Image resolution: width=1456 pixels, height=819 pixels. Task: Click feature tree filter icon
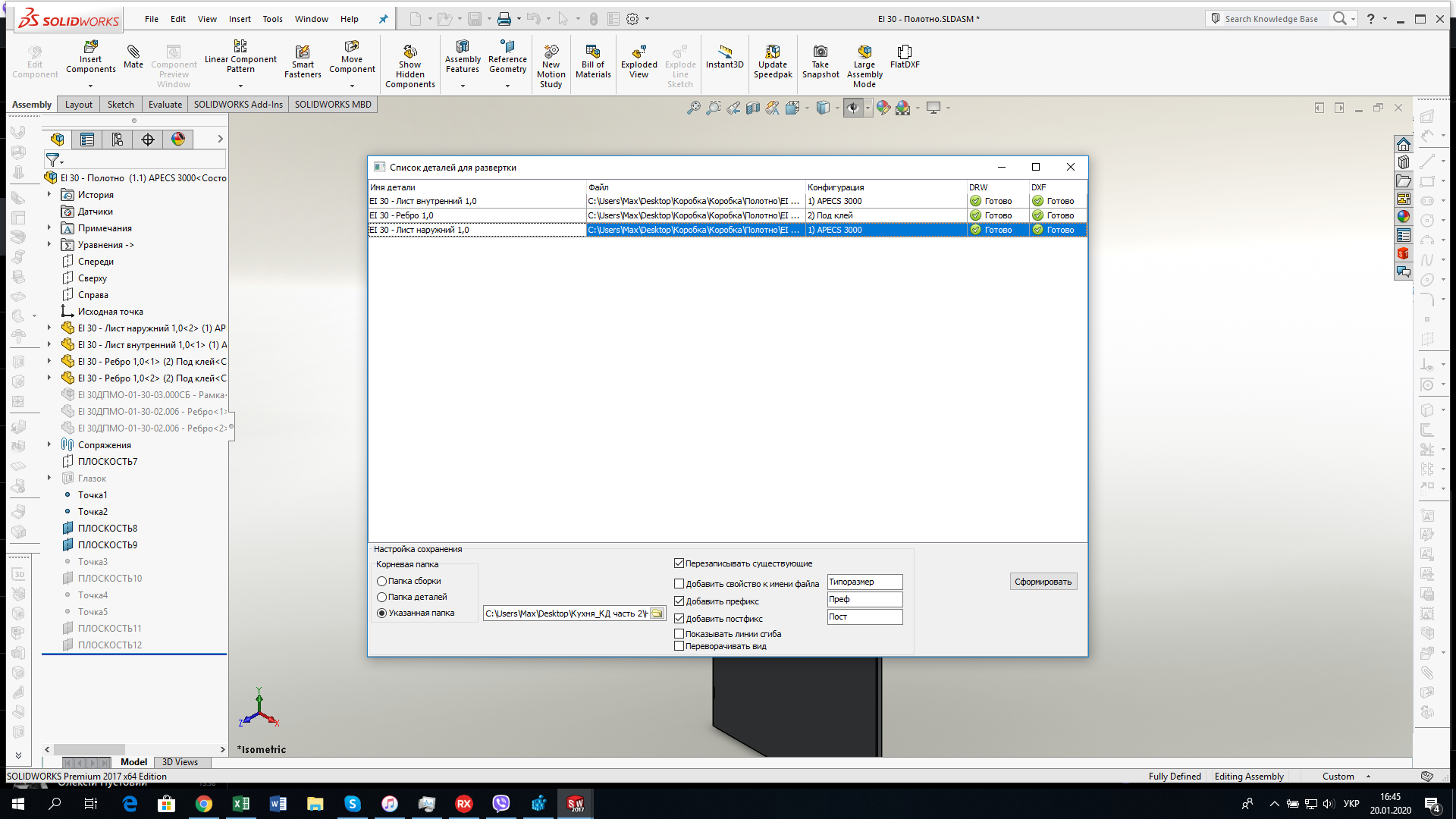(53, 160)
